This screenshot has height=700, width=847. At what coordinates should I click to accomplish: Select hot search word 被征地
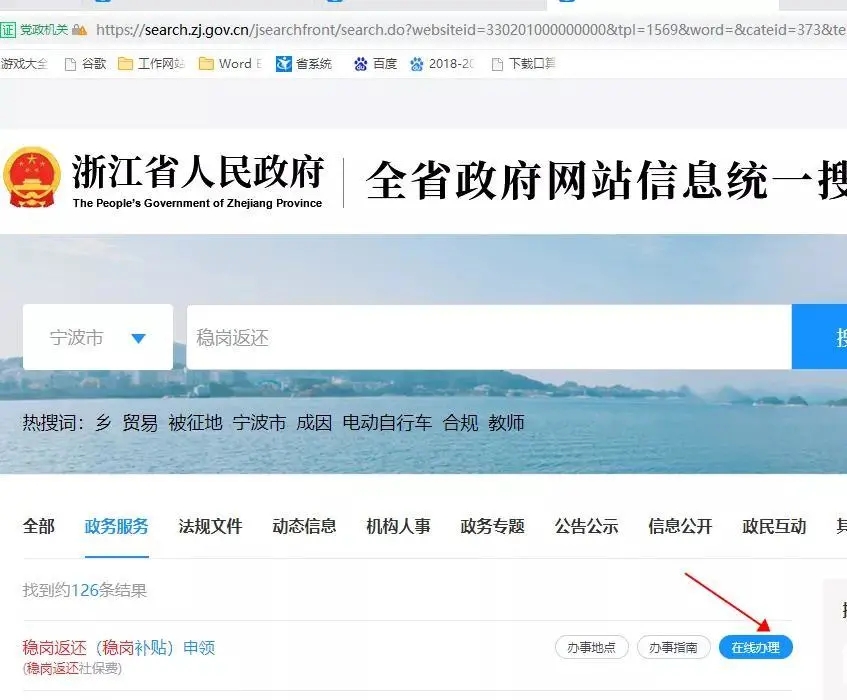[x=195, y=422]
